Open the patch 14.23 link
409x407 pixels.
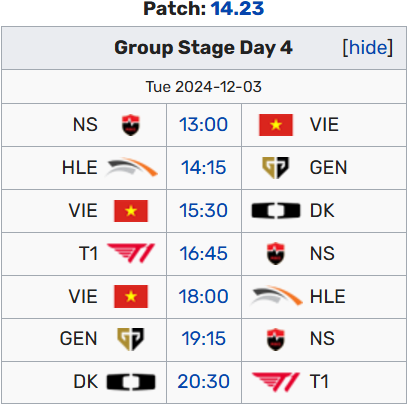(237, 9)
